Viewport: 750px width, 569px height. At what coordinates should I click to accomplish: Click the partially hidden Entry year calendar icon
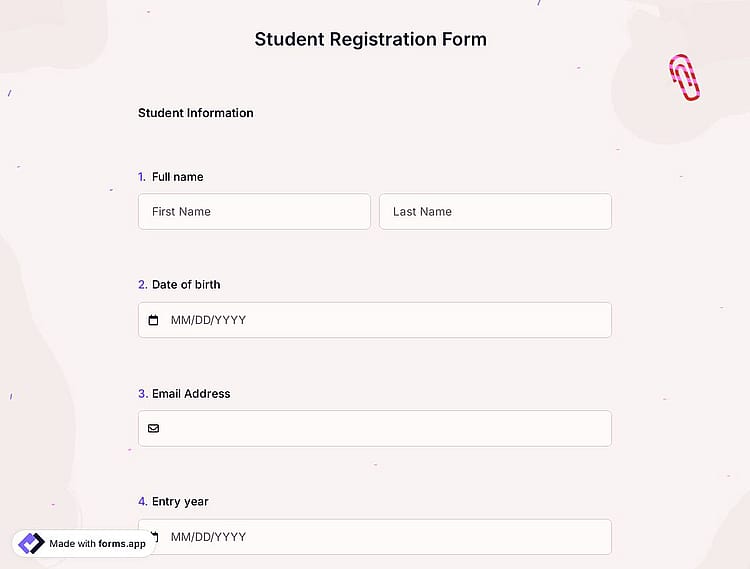click(154, 536)
